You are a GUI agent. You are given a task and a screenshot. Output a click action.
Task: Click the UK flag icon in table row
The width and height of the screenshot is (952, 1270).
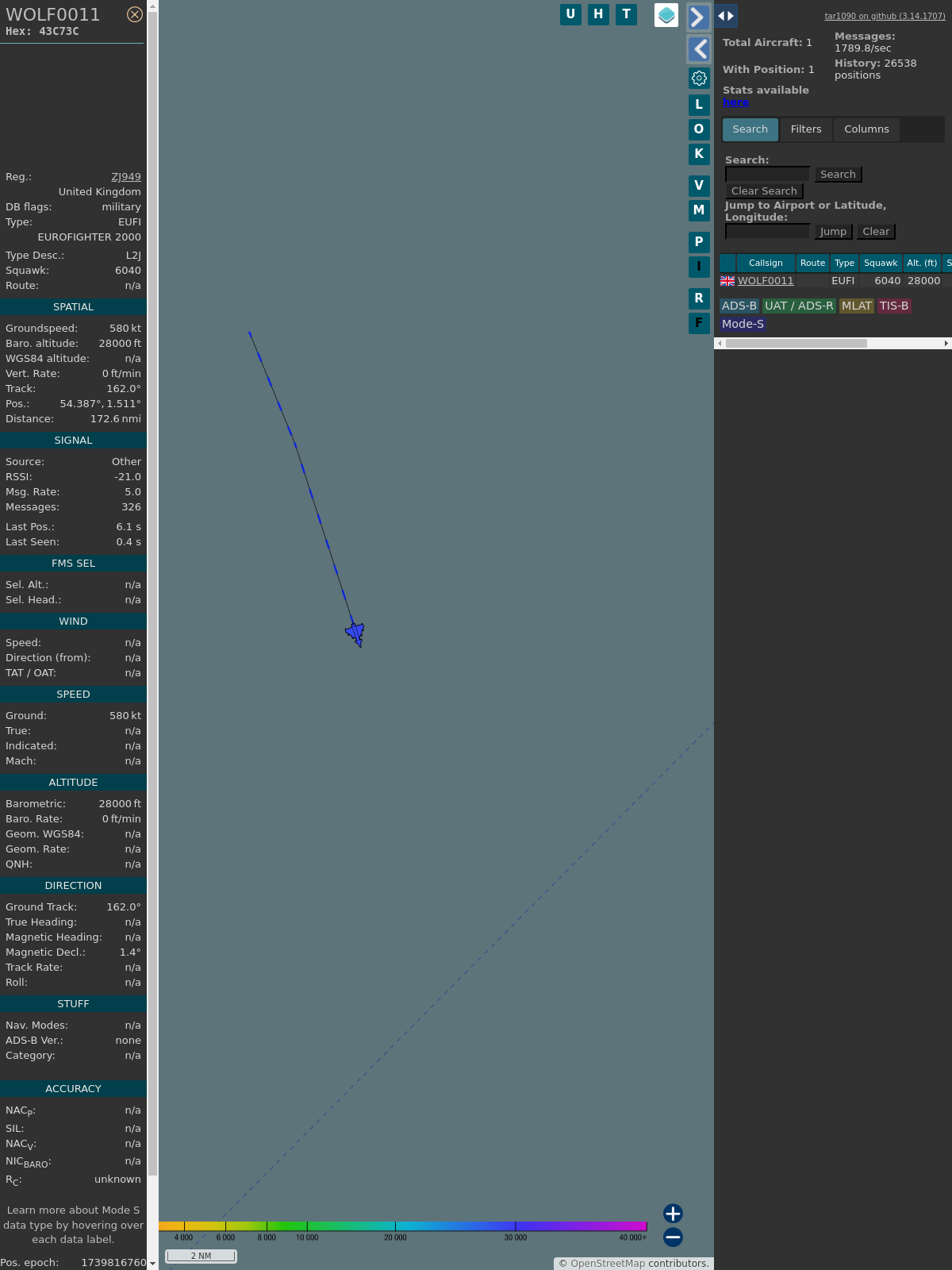(x=727, y=280)
